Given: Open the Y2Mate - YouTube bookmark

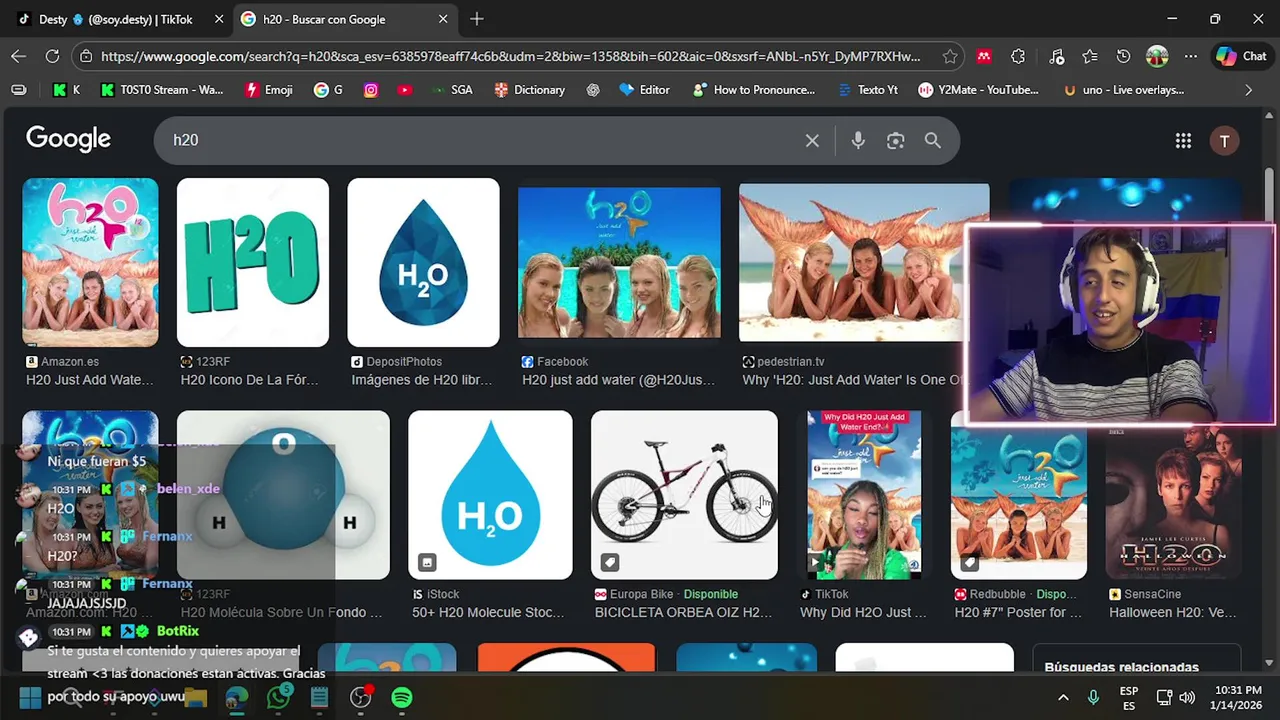Looking at the screenshot, I should tap(979, 90).
